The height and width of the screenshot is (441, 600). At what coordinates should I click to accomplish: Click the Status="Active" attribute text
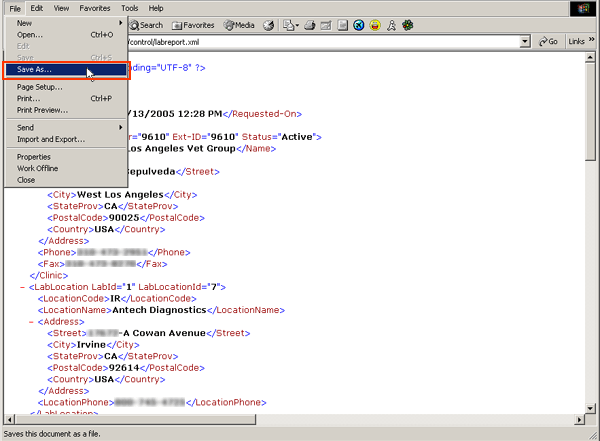pyautogui.click(x=279, y=137)
